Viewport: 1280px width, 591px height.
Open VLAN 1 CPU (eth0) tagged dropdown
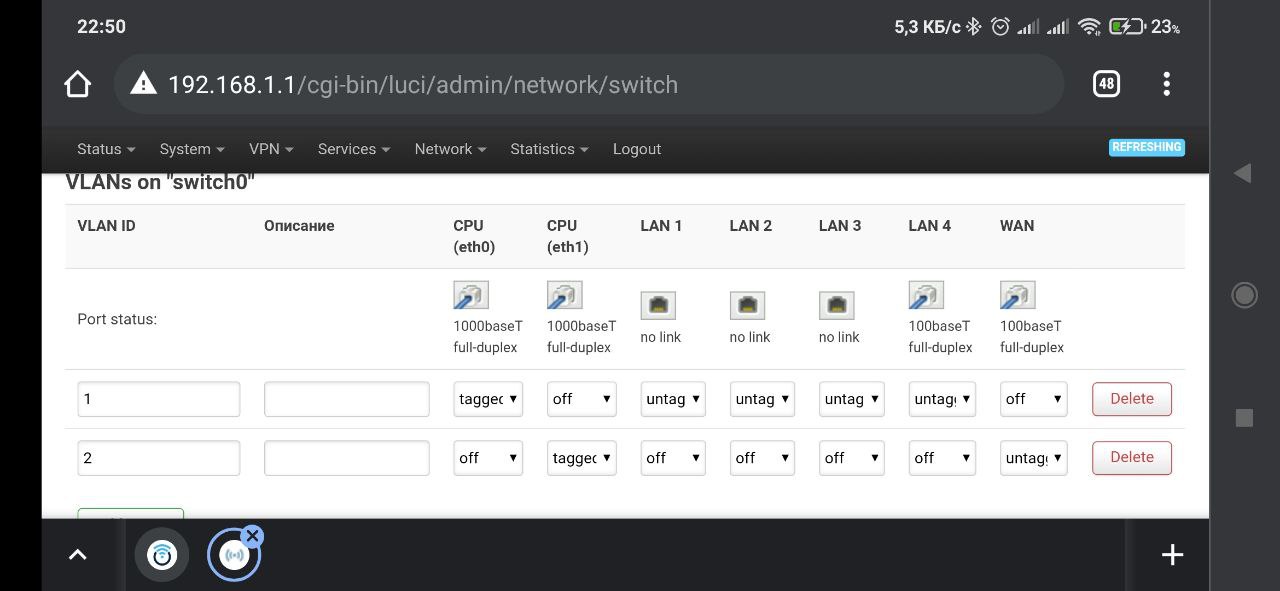pyautogui.click(x=488, y=399)
